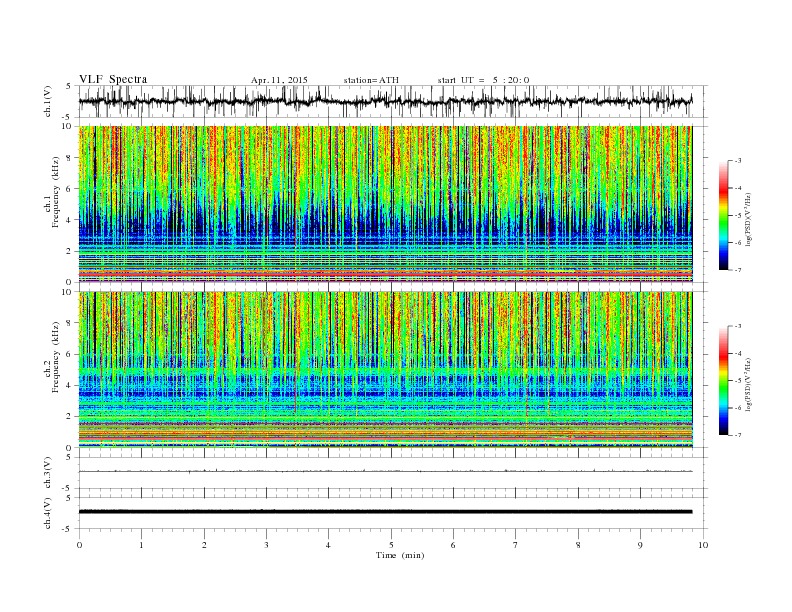Click the "10" tick at the time axis end

(703, 545)
